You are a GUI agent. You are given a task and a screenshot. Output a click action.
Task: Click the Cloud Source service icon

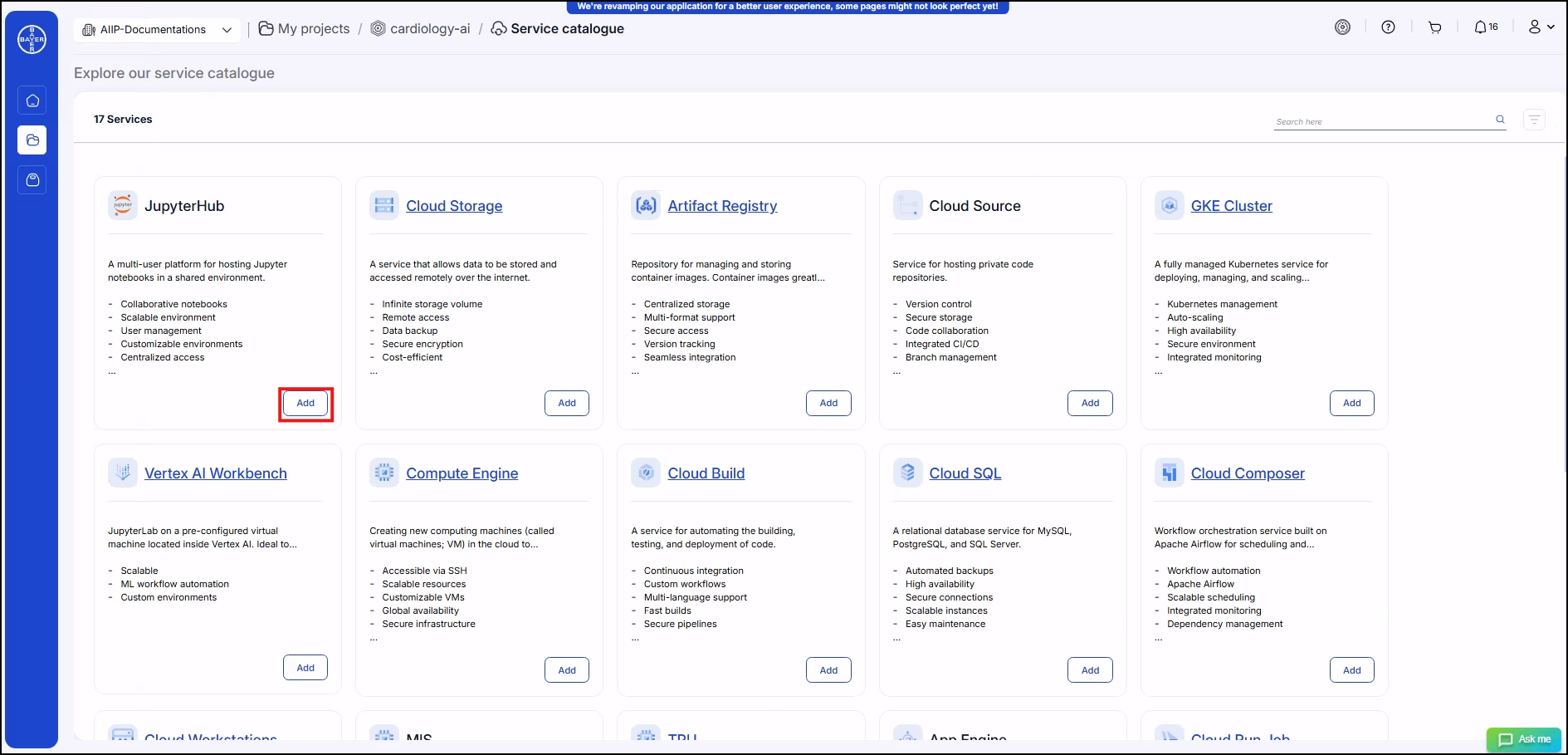(x=907, y=205)
